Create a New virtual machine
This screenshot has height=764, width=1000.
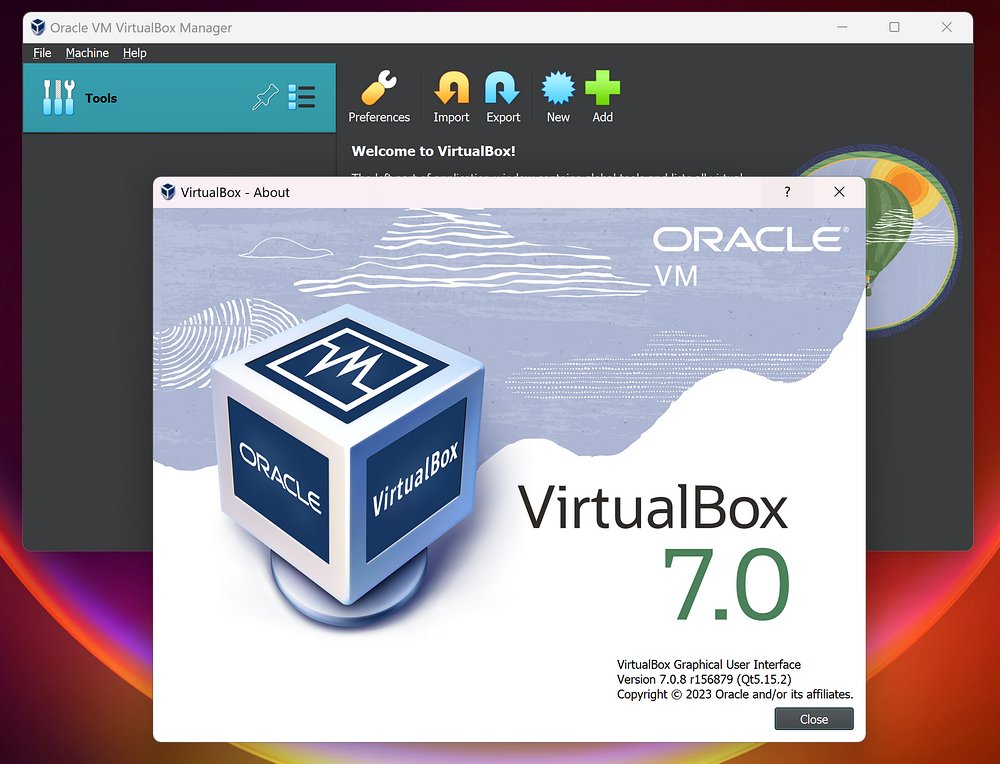click(557, 96)
